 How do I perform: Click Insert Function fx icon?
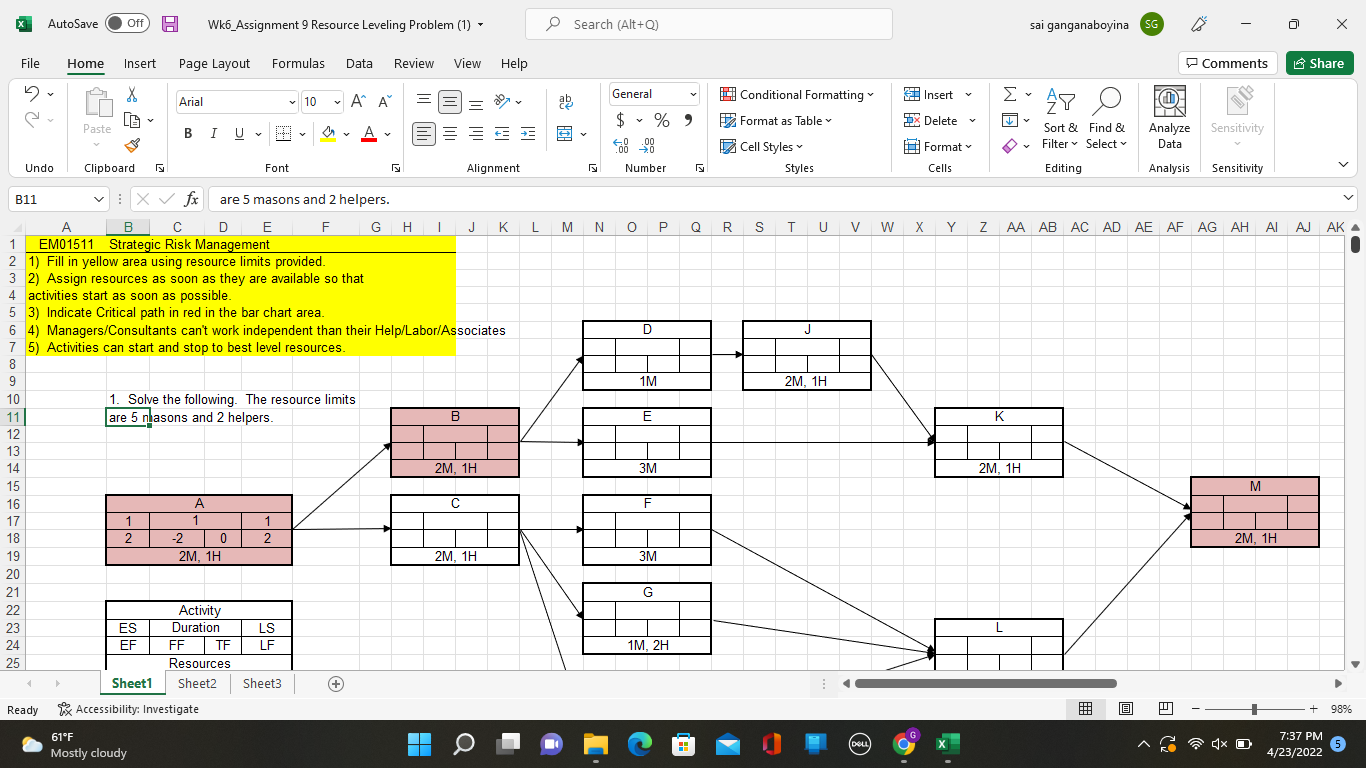coord(191,199)
